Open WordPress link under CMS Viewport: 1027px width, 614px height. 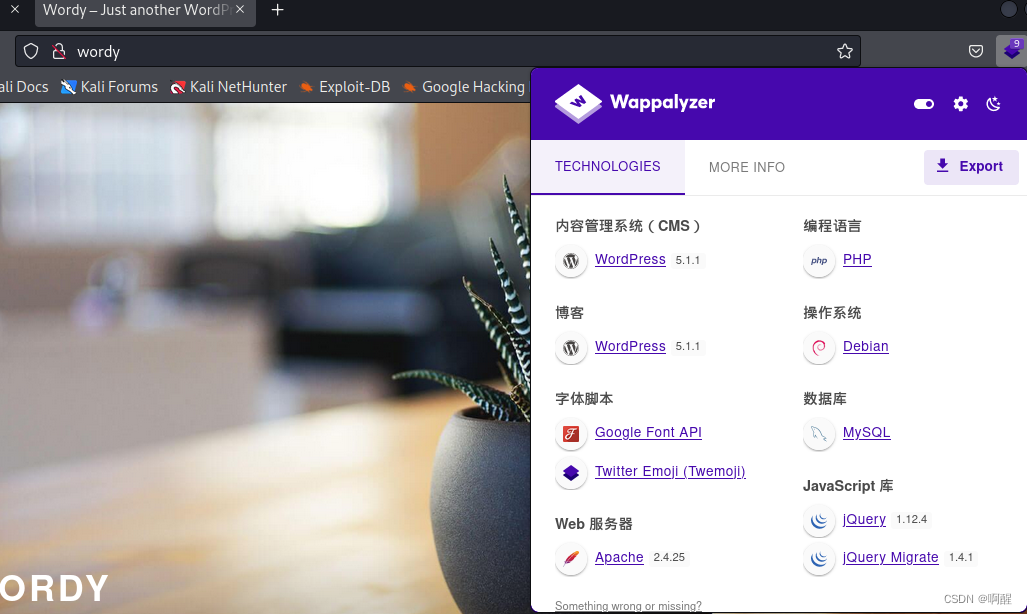[x=630, y=259]
